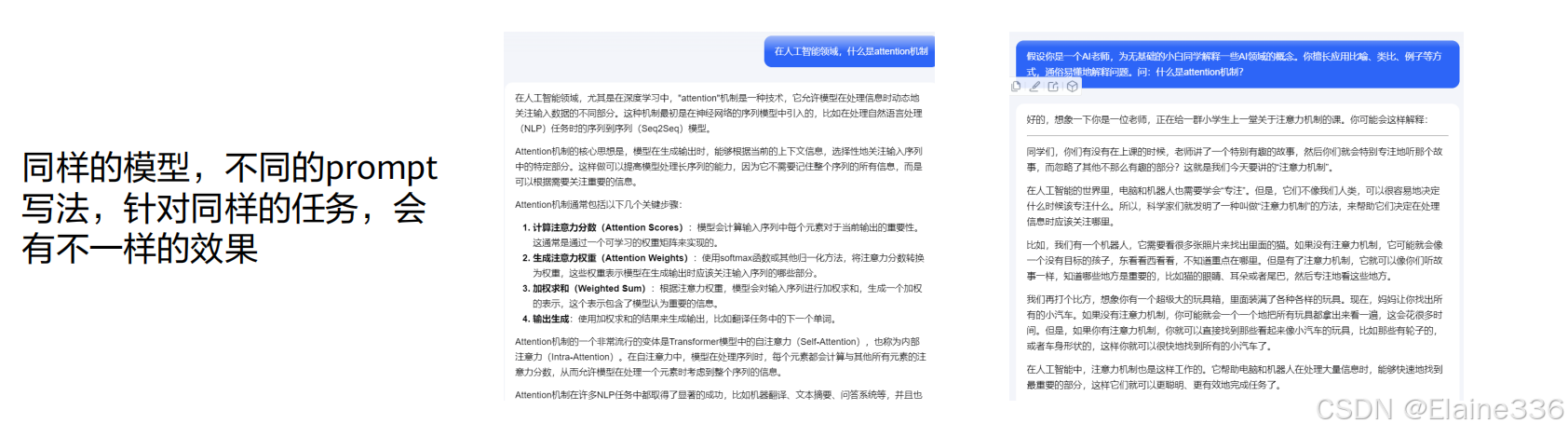Click the line 'Attention机制通常包括以下几个关键步骤'
The width and height of the screenshot is (1568, 437).
(598, 205)
